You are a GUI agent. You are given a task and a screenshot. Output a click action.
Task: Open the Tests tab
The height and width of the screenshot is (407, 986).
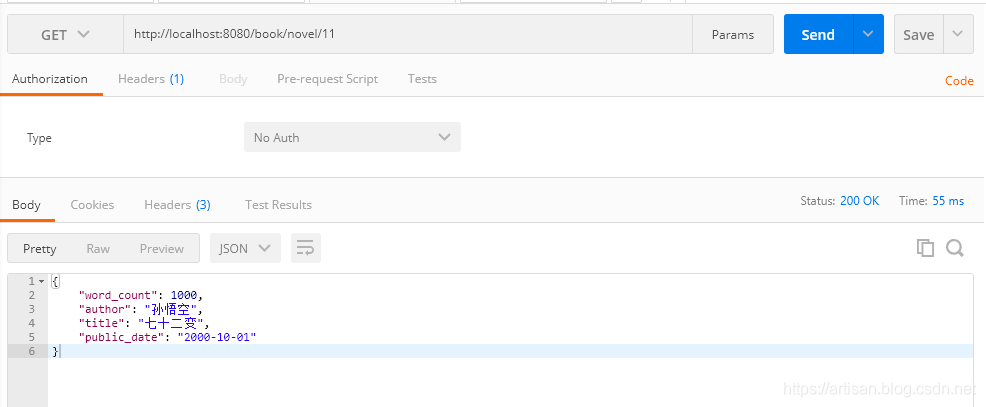(422, 79)
